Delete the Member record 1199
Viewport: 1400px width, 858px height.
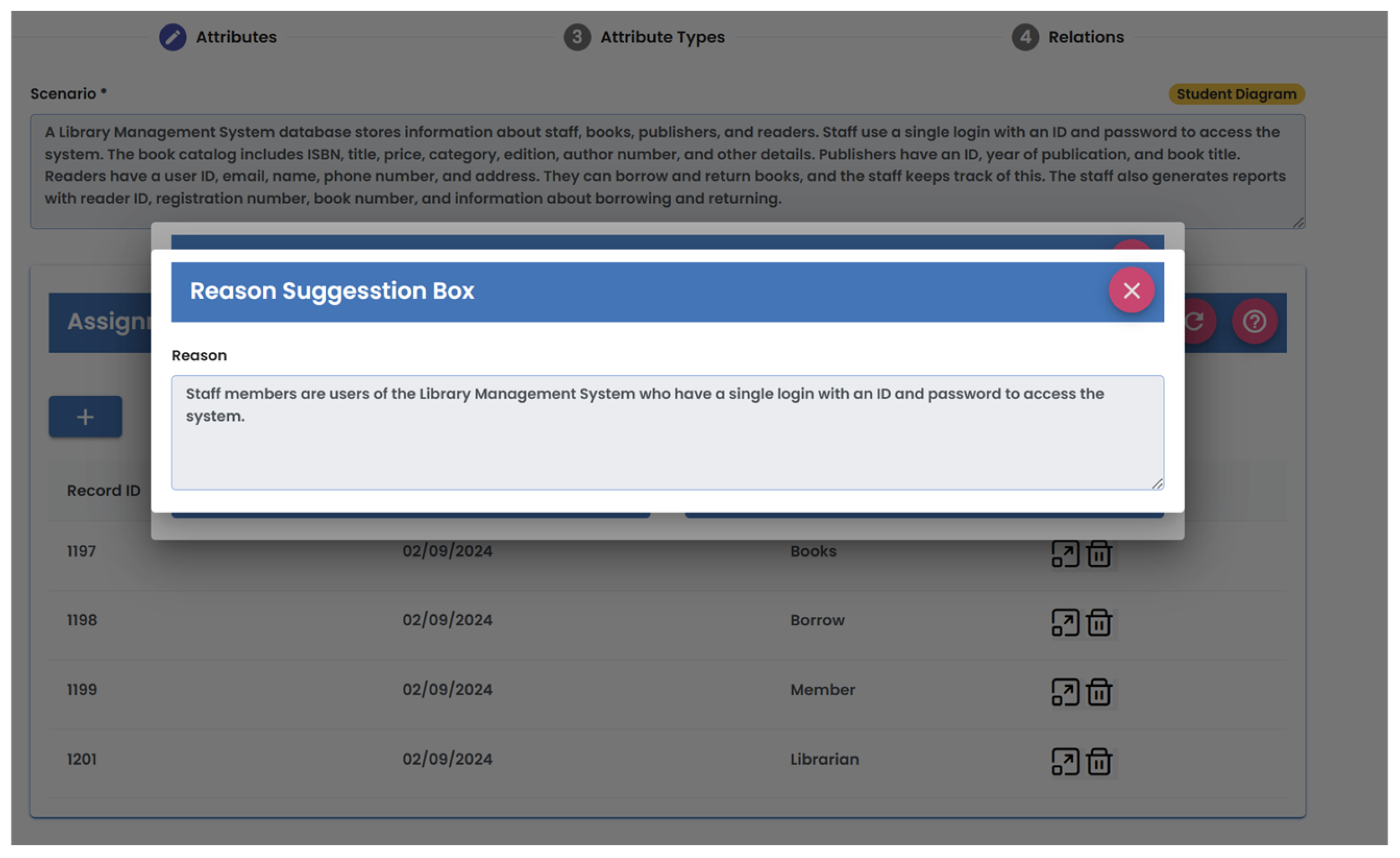[x=1098, y=692]
